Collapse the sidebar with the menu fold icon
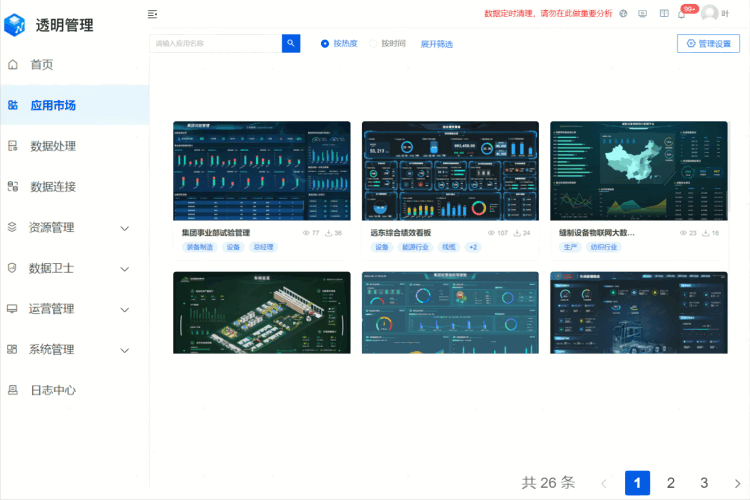This screenshot has width=750, height=500. pyautogui.click(x=152, y=14)
